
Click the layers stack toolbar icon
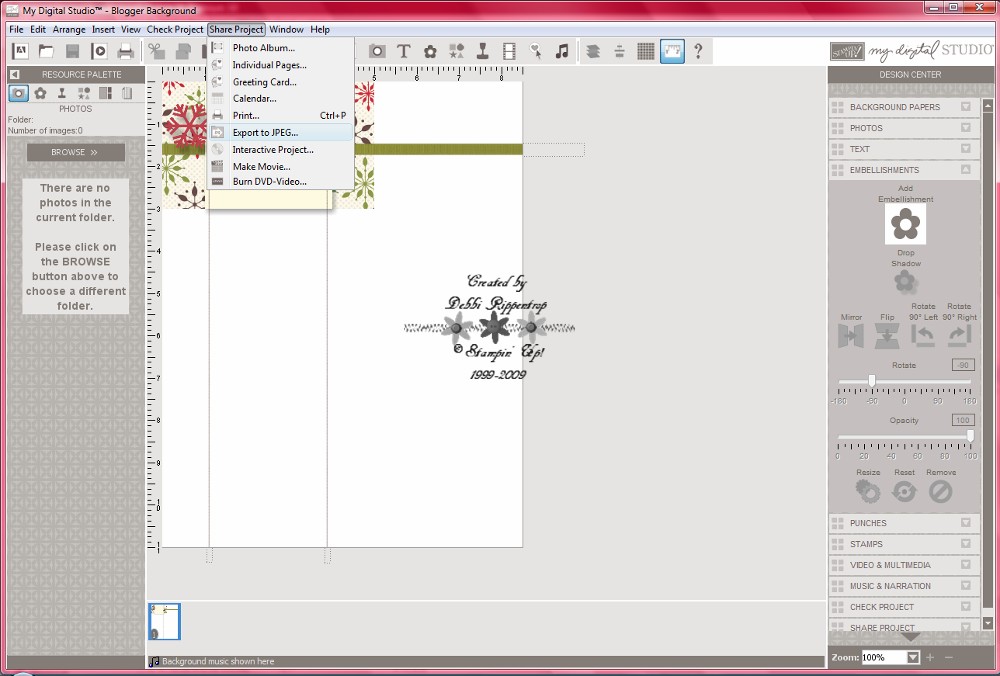(x=593, y=51)
